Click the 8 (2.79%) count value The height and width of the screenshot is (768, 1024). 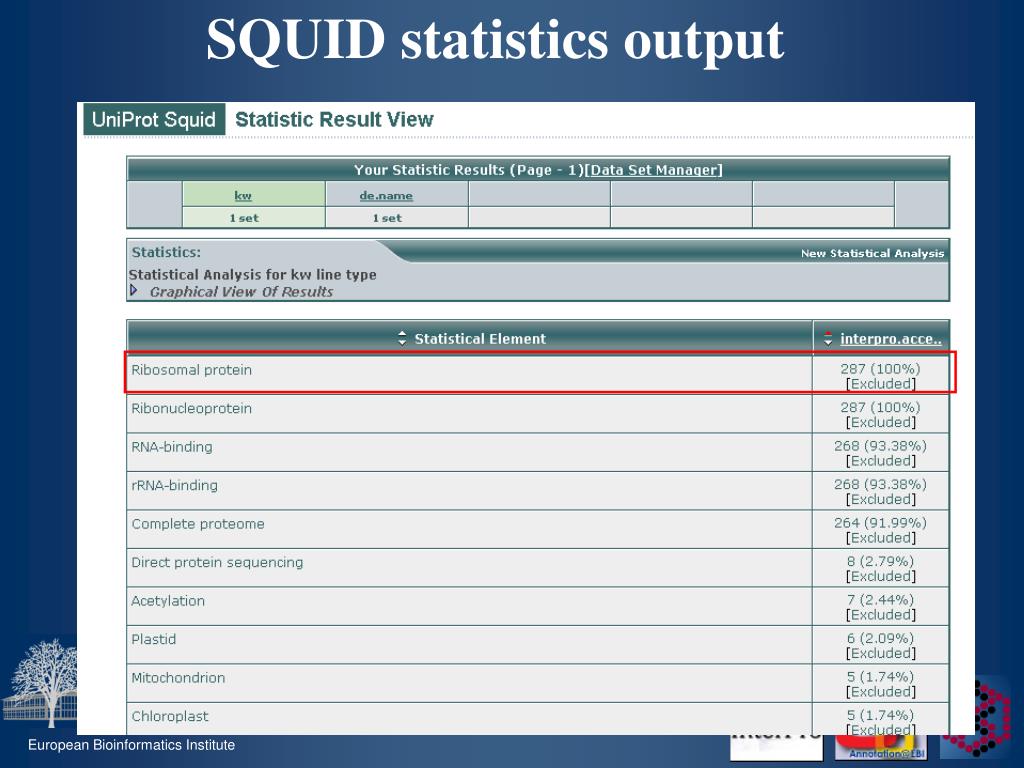(x=880, y=562)
